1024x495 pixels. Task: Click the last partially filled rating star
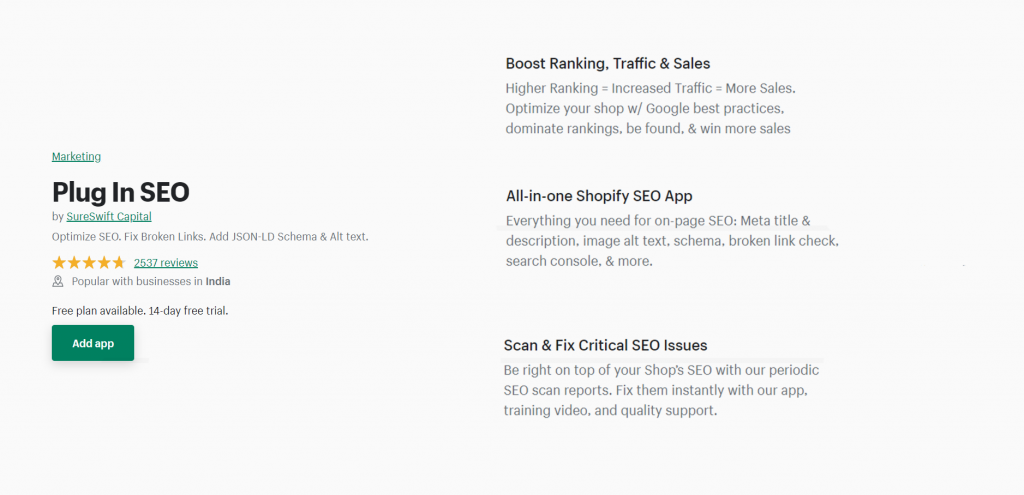(x=118, y=263)
